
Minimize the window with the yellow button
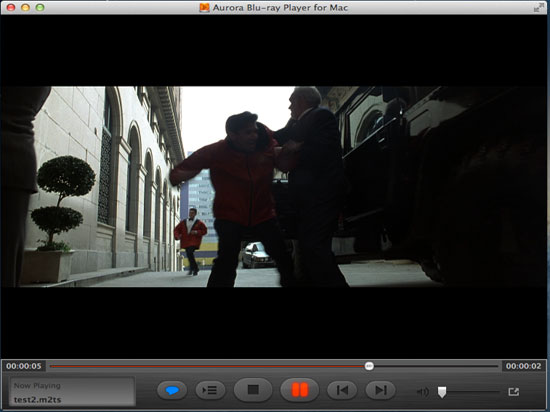(x=25, y=7)
